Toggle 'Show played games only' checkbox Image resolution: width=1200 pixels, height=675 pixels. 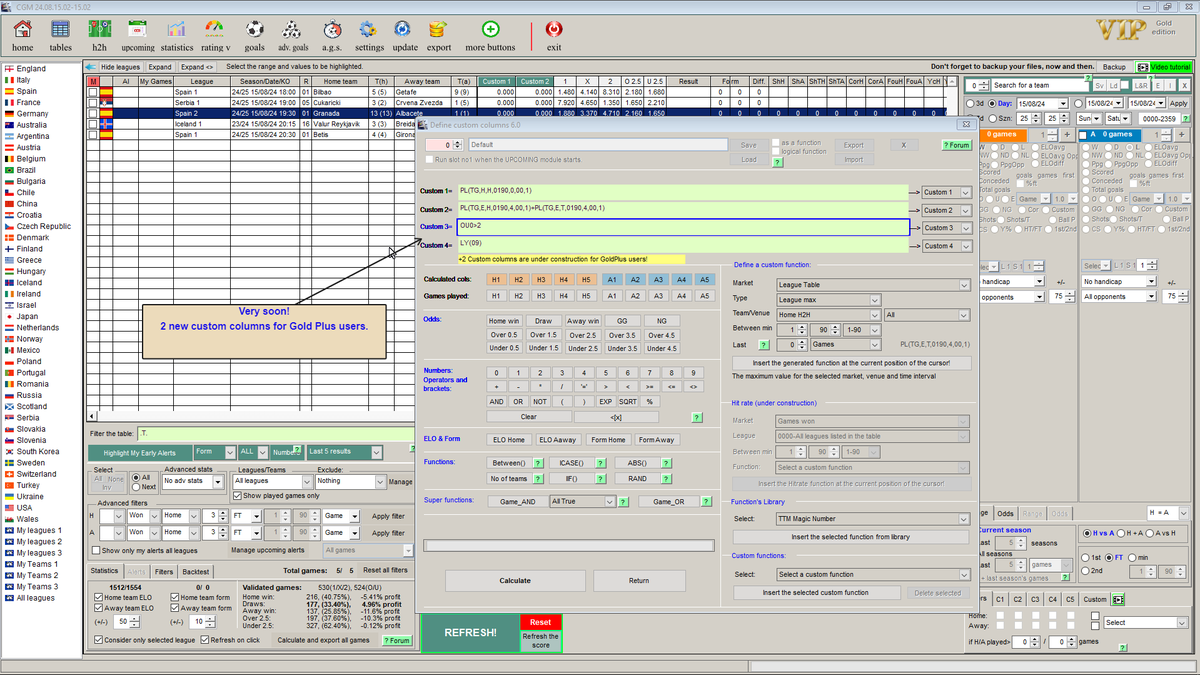(x=238, y=495)
